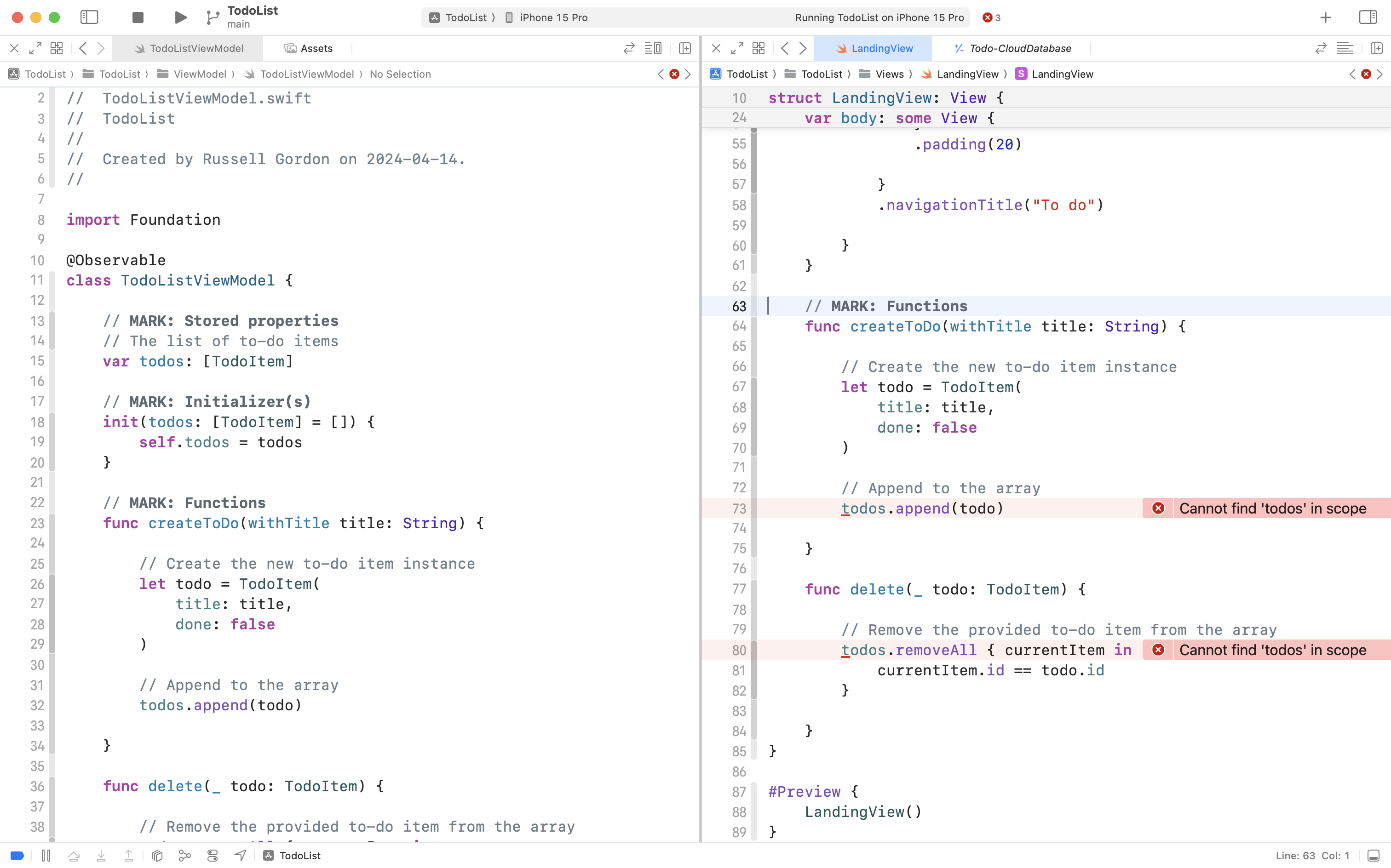The width and height of the screenshot is (1391, 868).
Task: Open the Debug Memory Graph
Action: [x=184, y=856]
